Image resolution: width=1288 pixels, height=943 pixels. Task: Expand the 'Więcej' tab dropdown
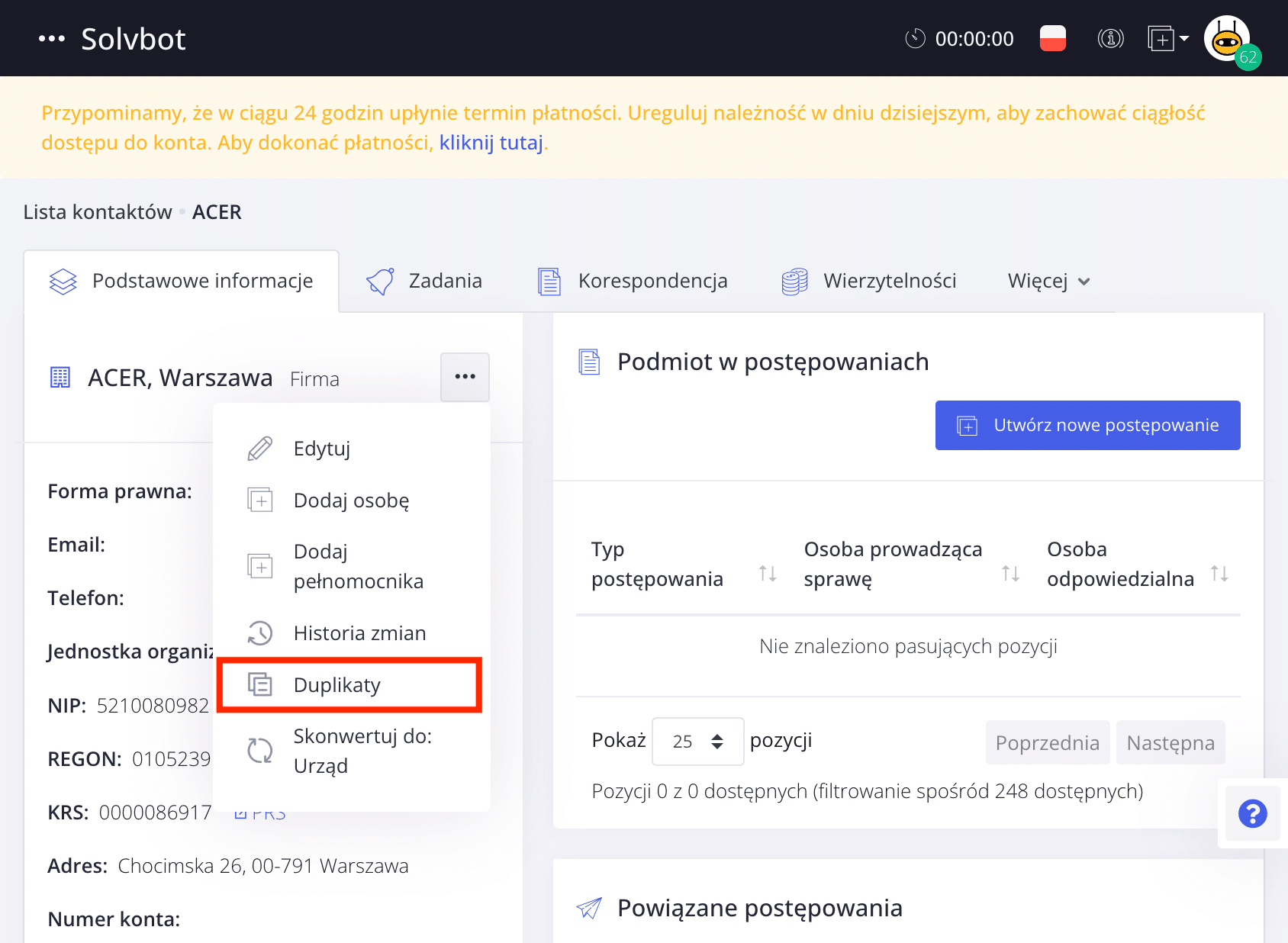coord(1048,281)
